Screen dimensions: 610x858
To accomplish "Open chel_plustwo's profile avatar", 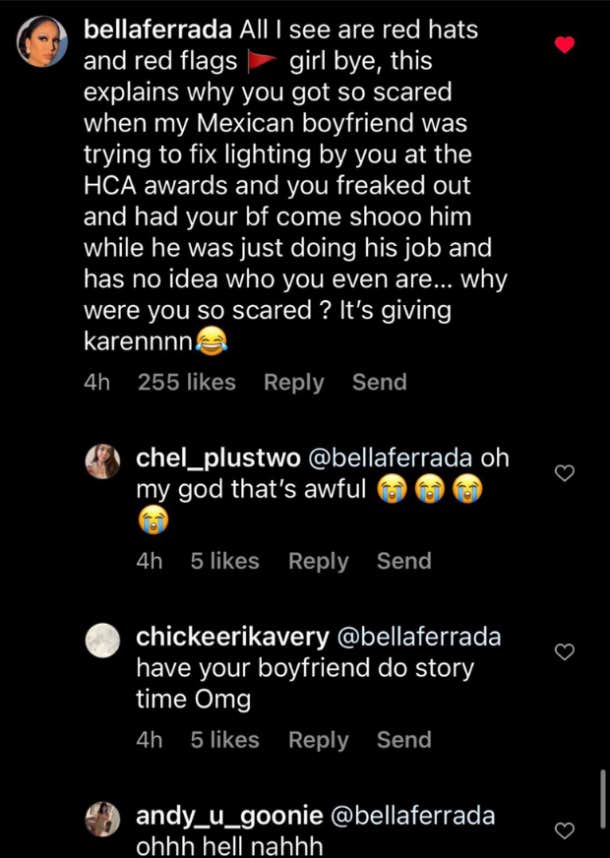I will [x=104, y=461].
